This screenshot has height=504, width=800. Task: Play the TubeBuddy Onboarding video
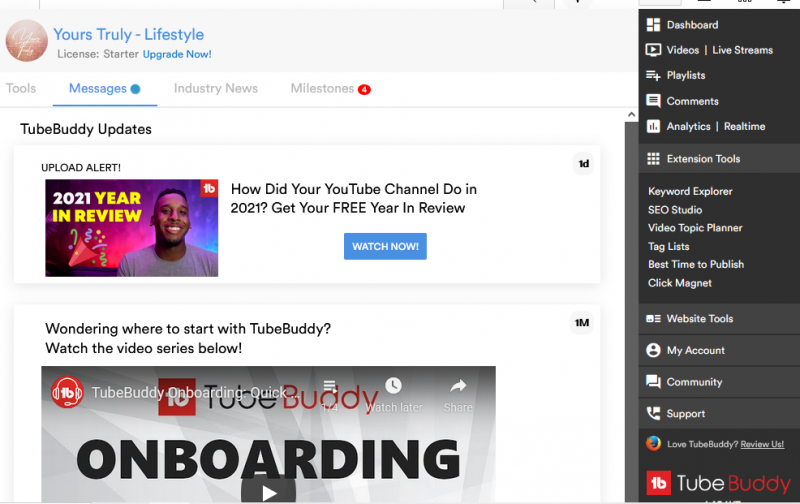[268, 491]
